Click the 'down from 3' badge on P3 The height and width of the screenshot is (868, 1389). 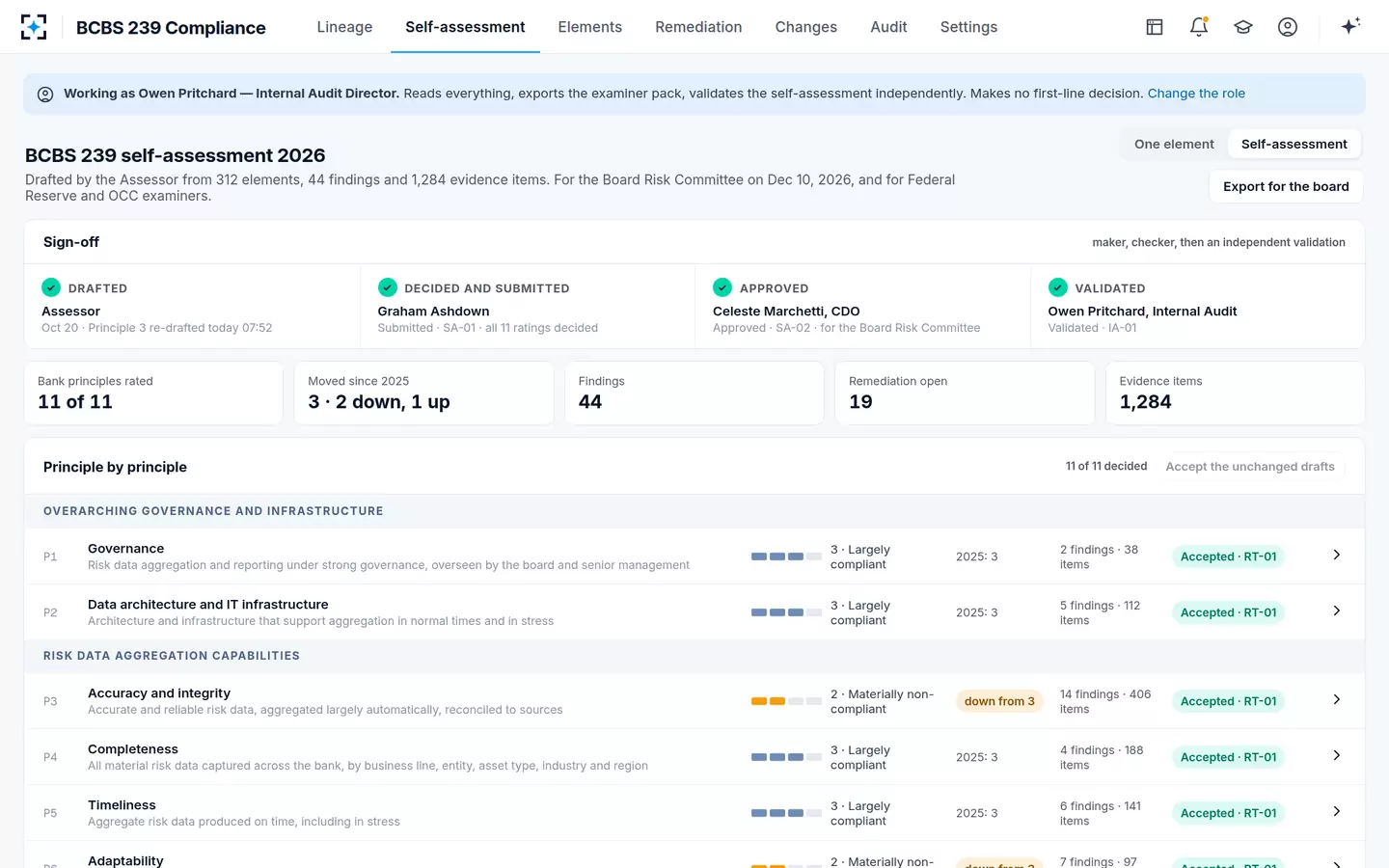pos(999,701)
